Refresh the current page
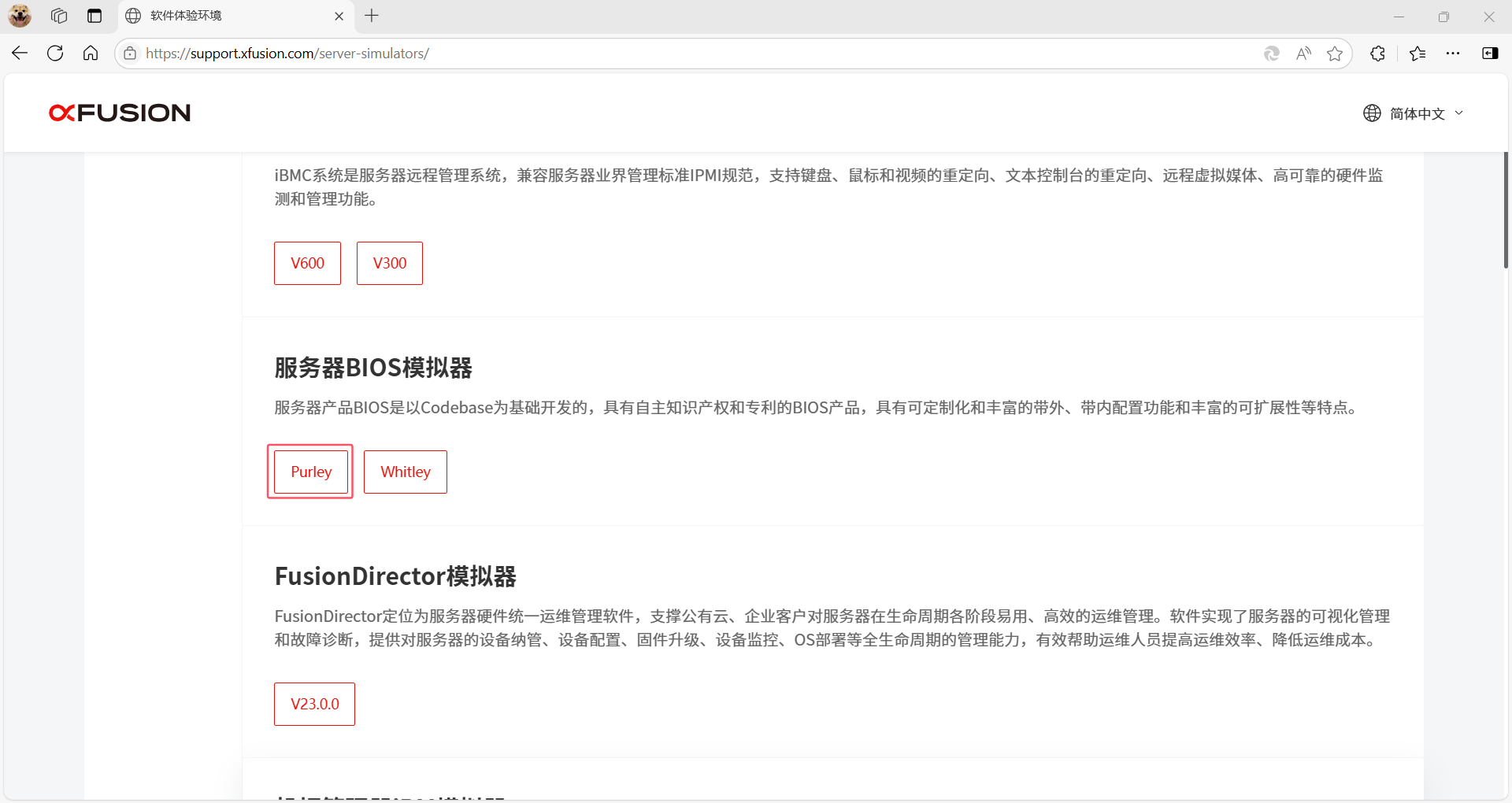The width and height of the screenshot is (1512, 803). (55, 54)
